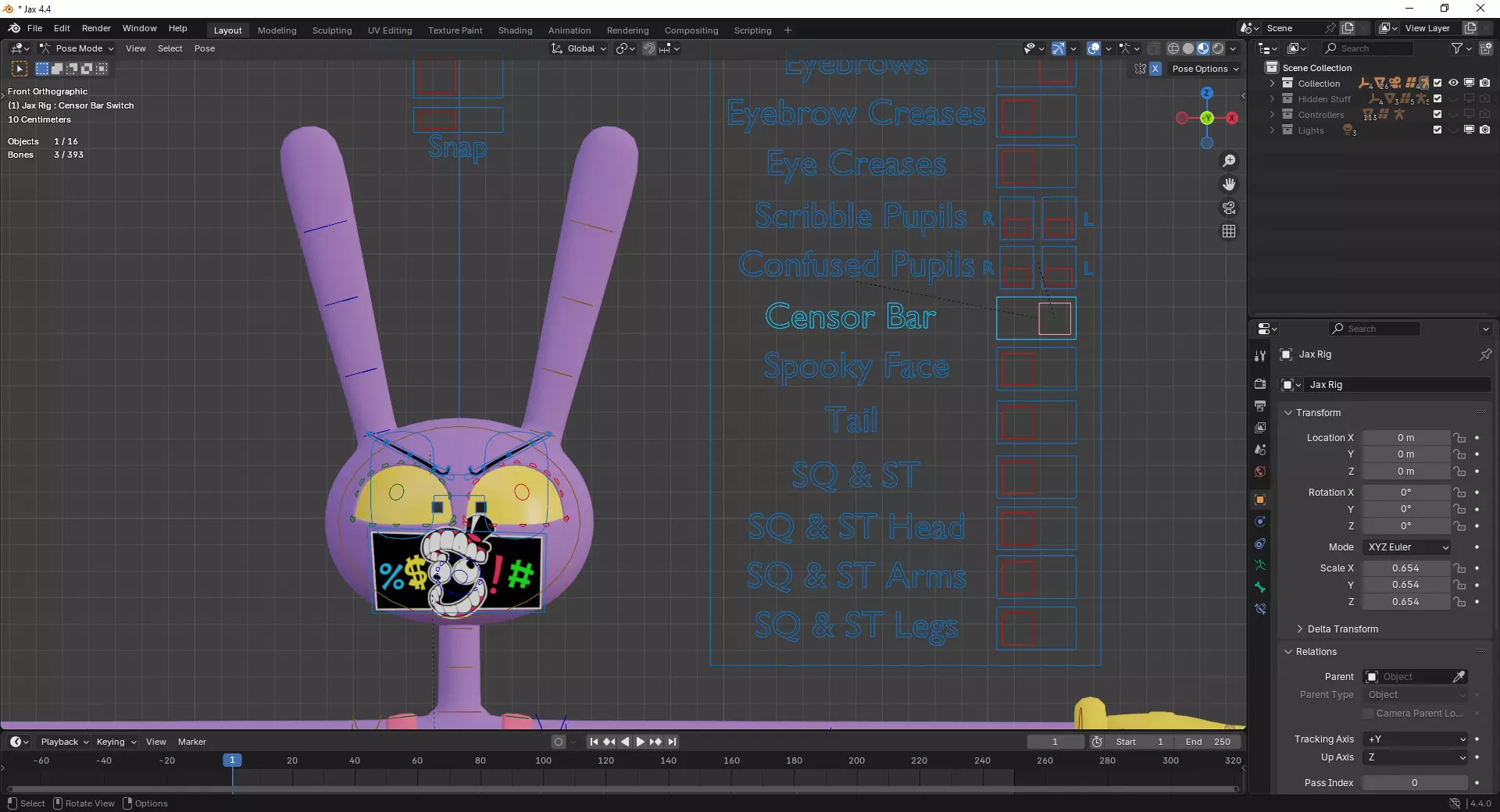The image size is (1500, 812).
Task: Uncheck the Hidden Stuff collection checkbox
Action: tap(1437, 98)
